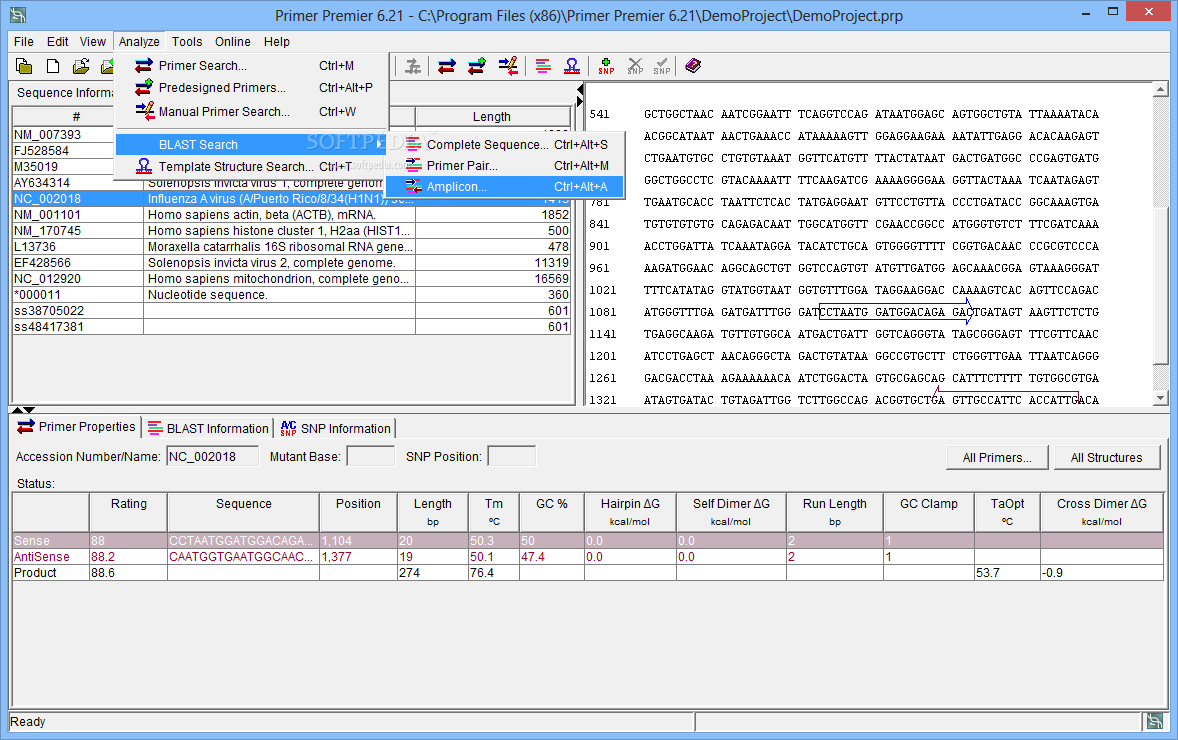Viewport: 1178px width, 740px height.
Task: Click the remove SNP toolbar icon
Action: coord(635,66)
